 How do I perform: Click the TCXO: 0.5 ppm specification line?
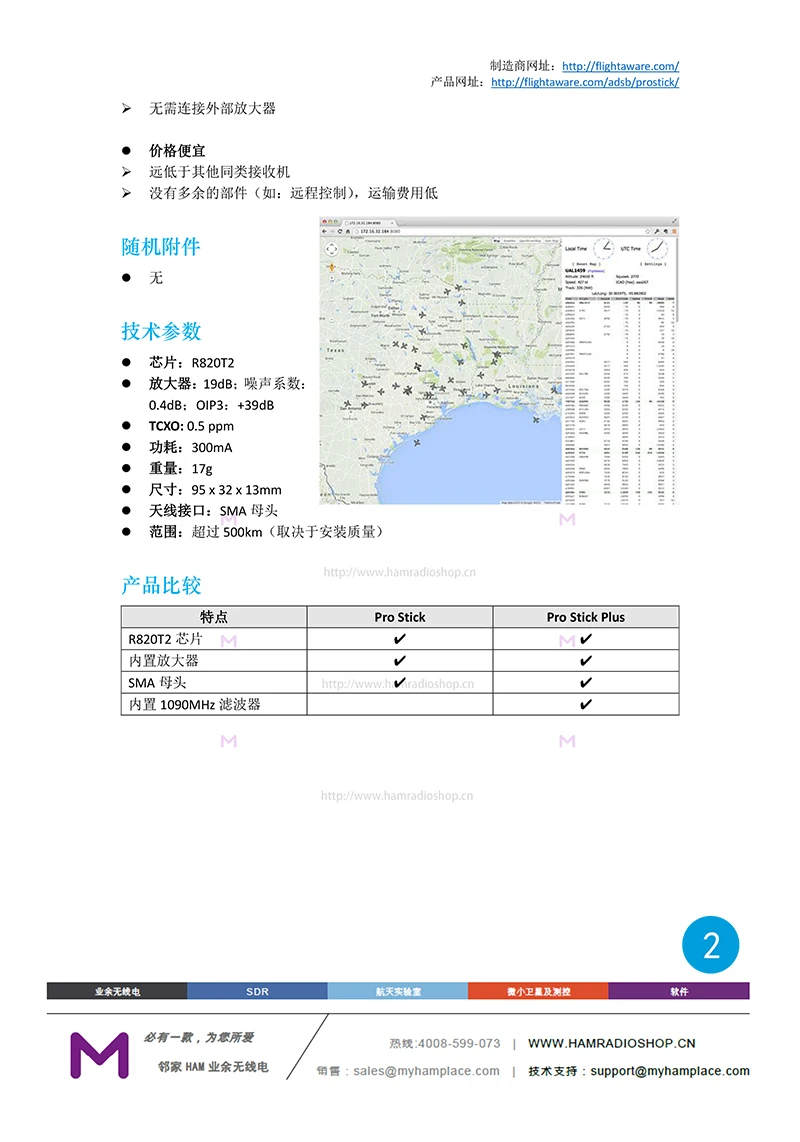coord(192,426)
